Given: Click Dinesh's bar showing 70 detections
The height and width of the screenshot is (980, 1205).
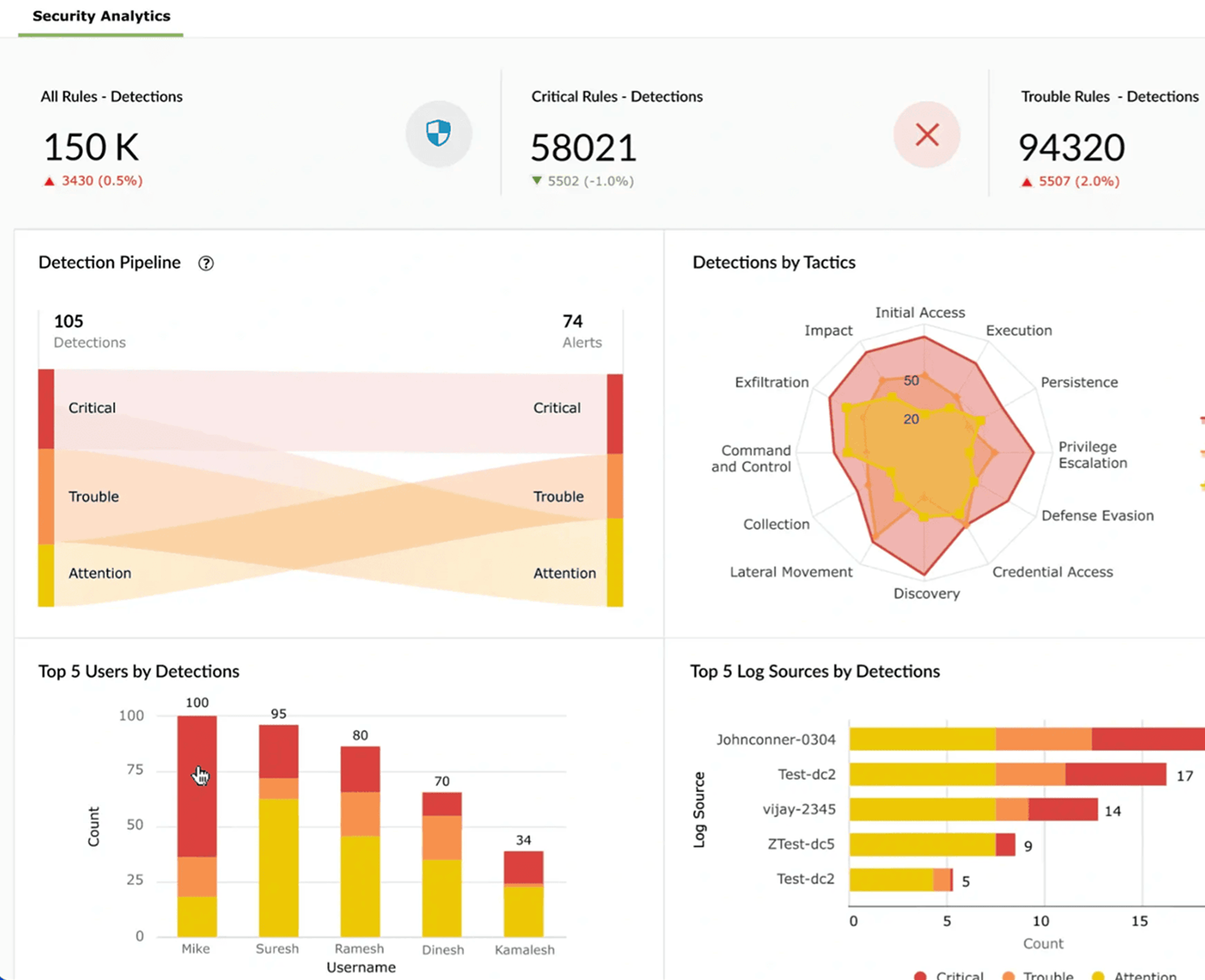Looking at the screenshot, I should (x=441, y=864).
